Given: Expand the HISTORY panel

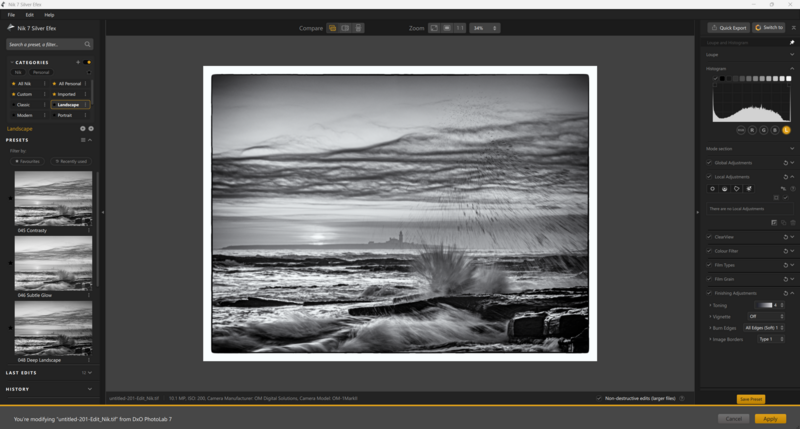Looking at the screenshot, I should coord(90,389).
